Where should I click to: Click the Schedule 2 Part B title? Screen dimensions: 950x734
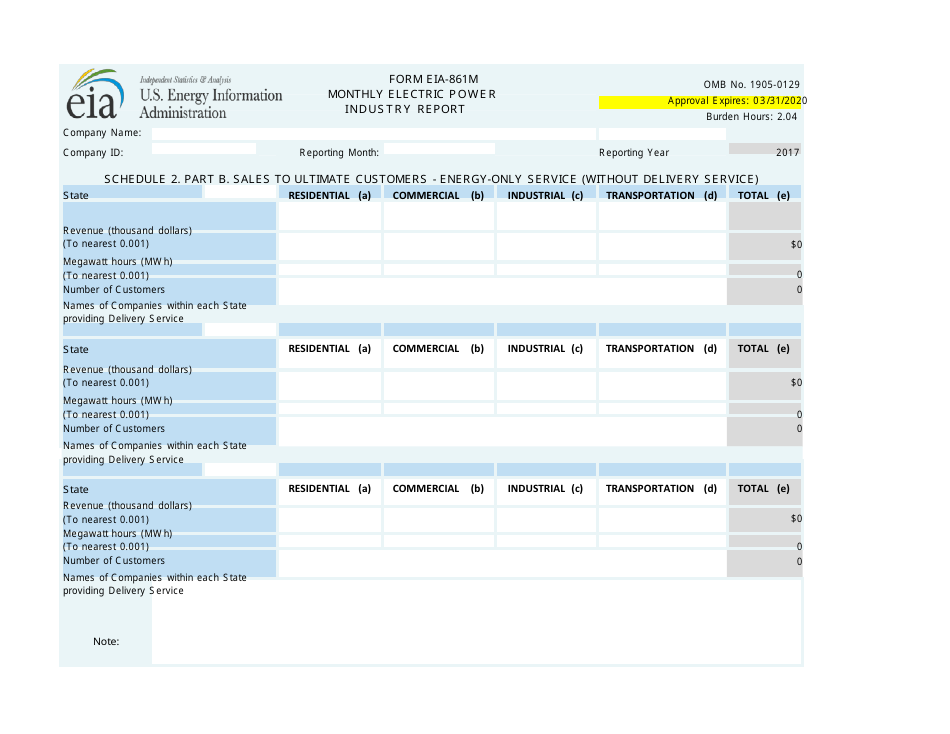click(x=430, y=178)
